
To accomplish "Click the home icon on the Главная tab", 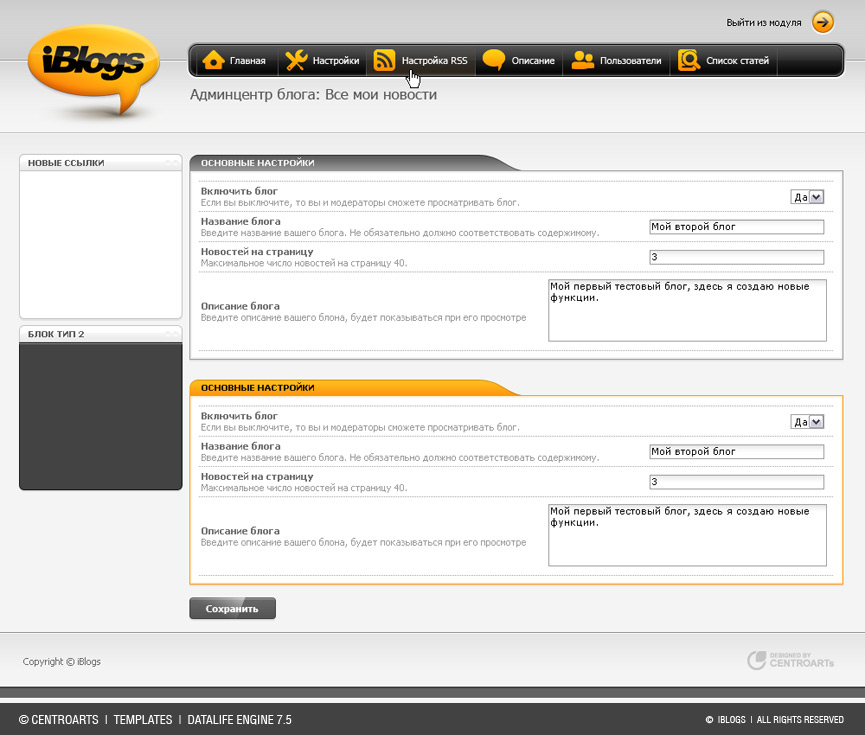I will (212, 60).
